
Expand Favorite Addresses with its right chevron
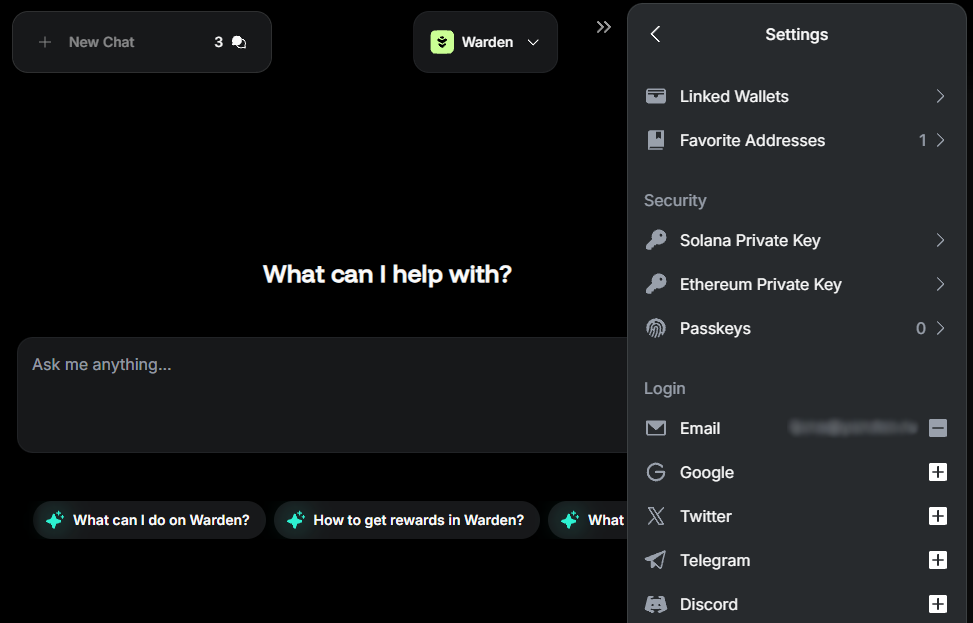tap(941, 140)
